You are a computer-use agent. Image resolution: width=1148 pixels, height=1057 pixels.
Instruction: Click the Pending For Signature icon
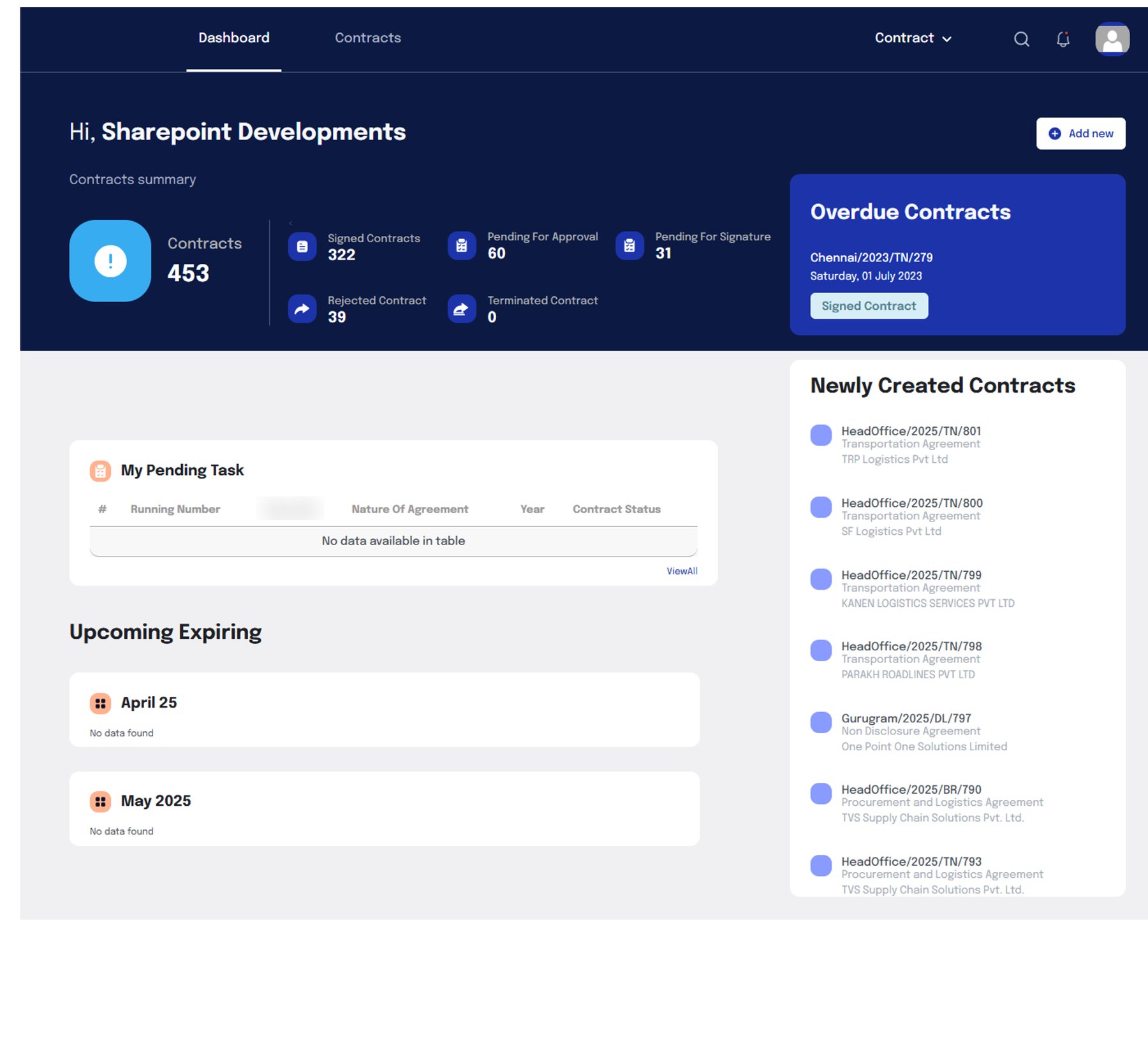click(x=629, y=245)
